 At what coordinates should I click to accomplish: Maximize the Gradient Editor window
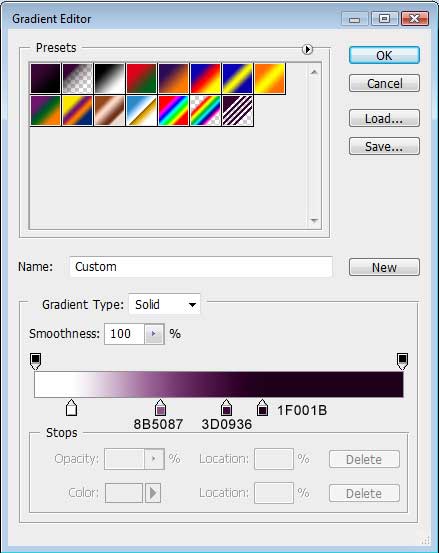tap(384, 19)
